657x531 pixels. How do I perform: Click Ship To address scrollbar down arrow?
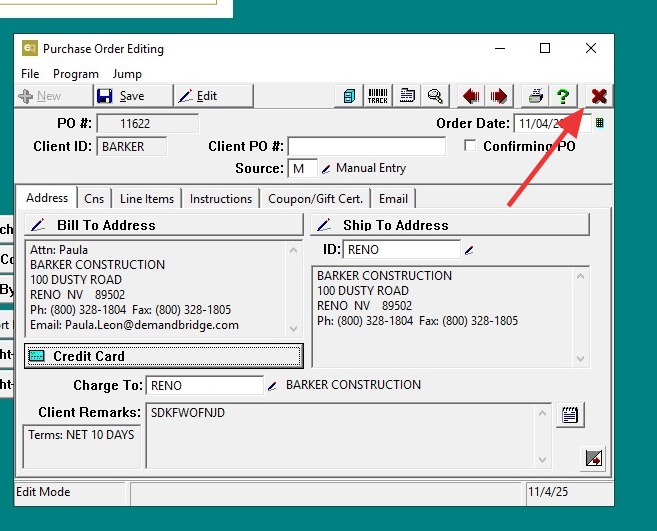tap(580, 359)
